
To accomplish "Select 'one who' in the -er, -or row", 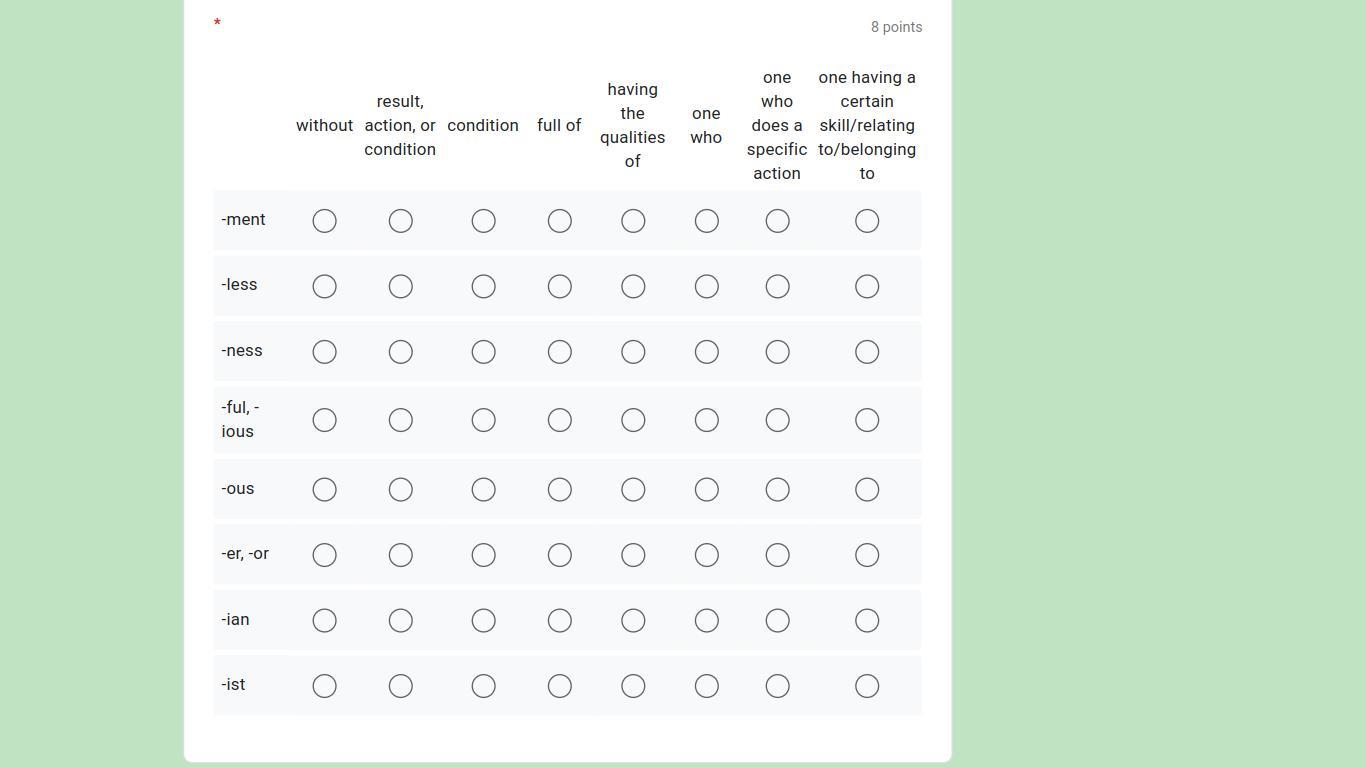I will click(706, 555).
